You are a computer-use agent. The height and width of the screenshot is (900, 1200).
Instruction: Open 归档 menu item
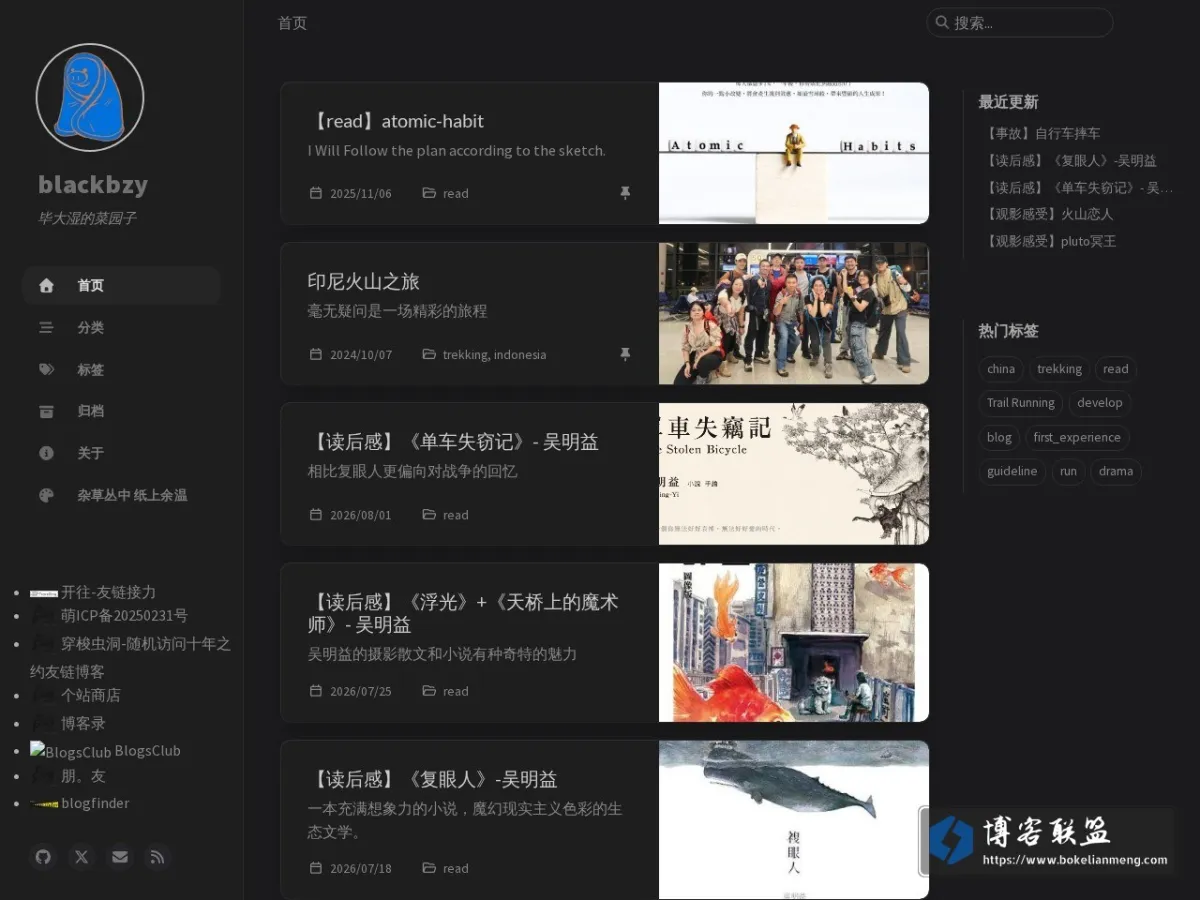point(121,411)
